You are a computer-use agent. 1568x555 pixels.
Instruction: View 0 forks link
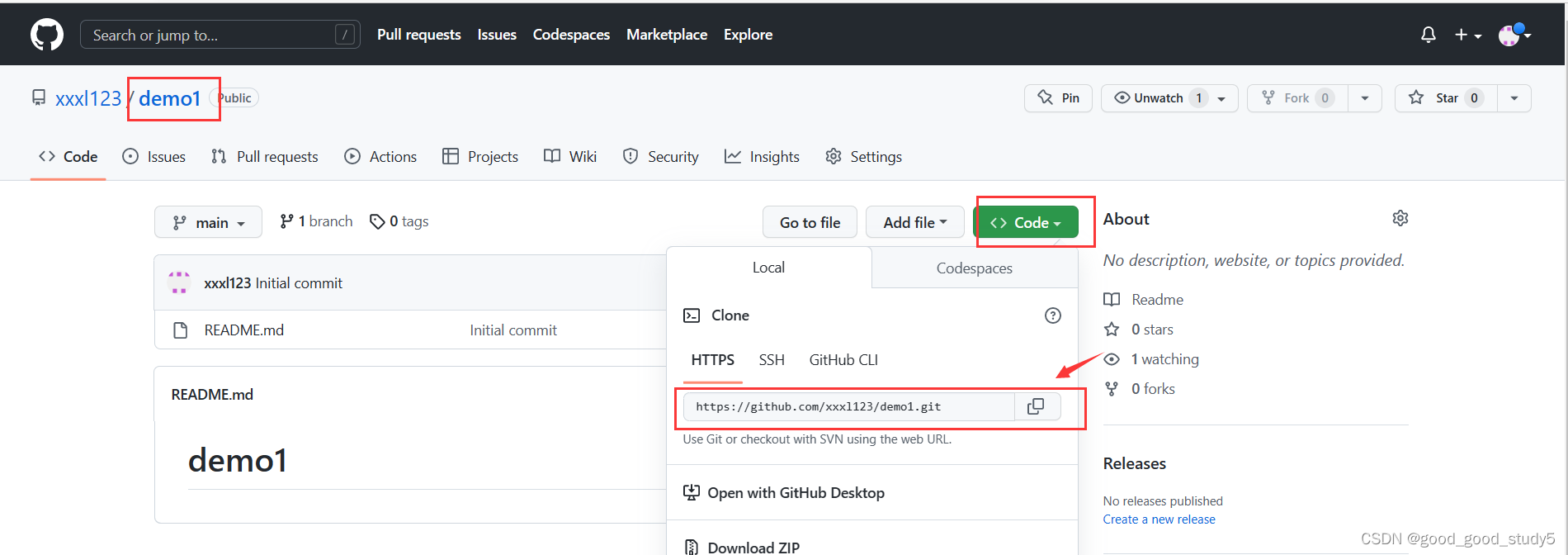1140,389
